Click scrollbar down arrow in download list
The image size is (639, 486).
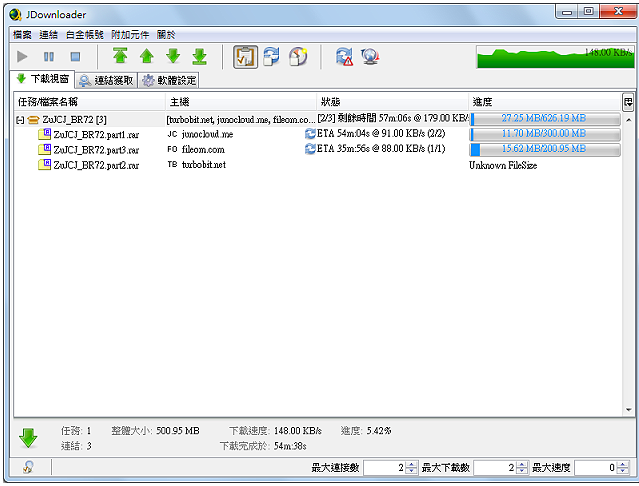628,410
